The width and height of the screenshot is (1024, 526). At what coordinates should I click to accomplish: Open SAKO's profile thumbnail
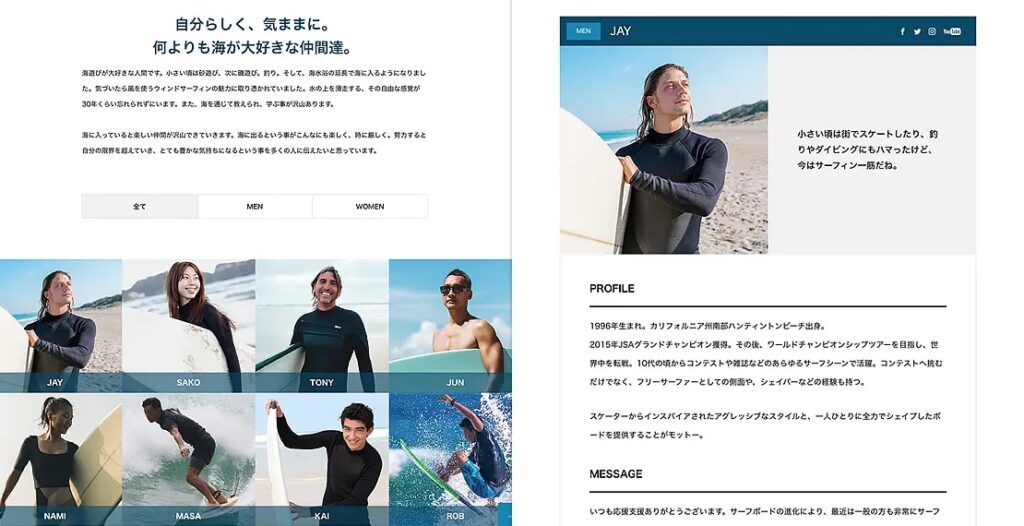click(x=189, y=325)
